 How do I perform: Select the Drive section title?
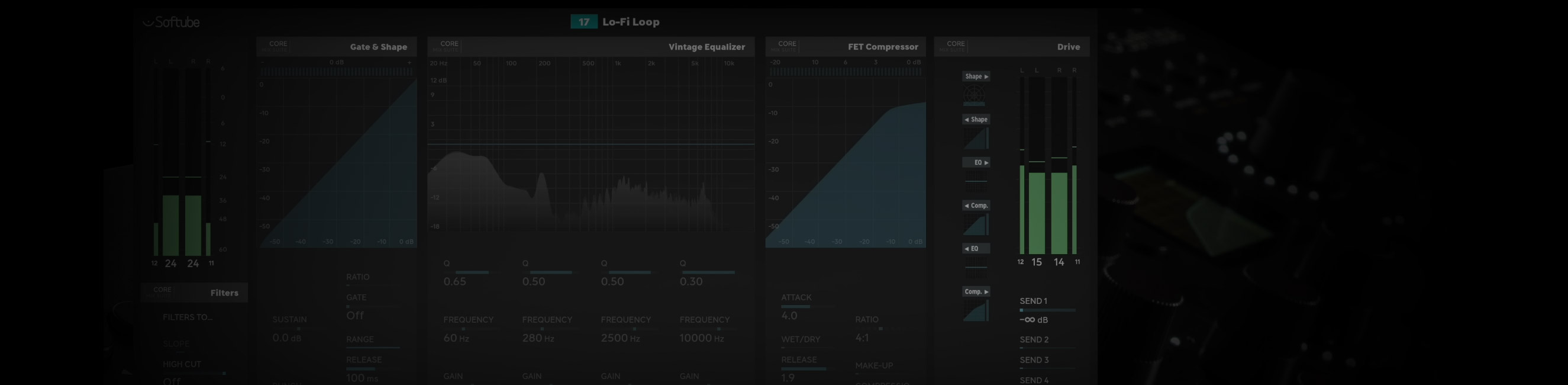coord(1068,47)
